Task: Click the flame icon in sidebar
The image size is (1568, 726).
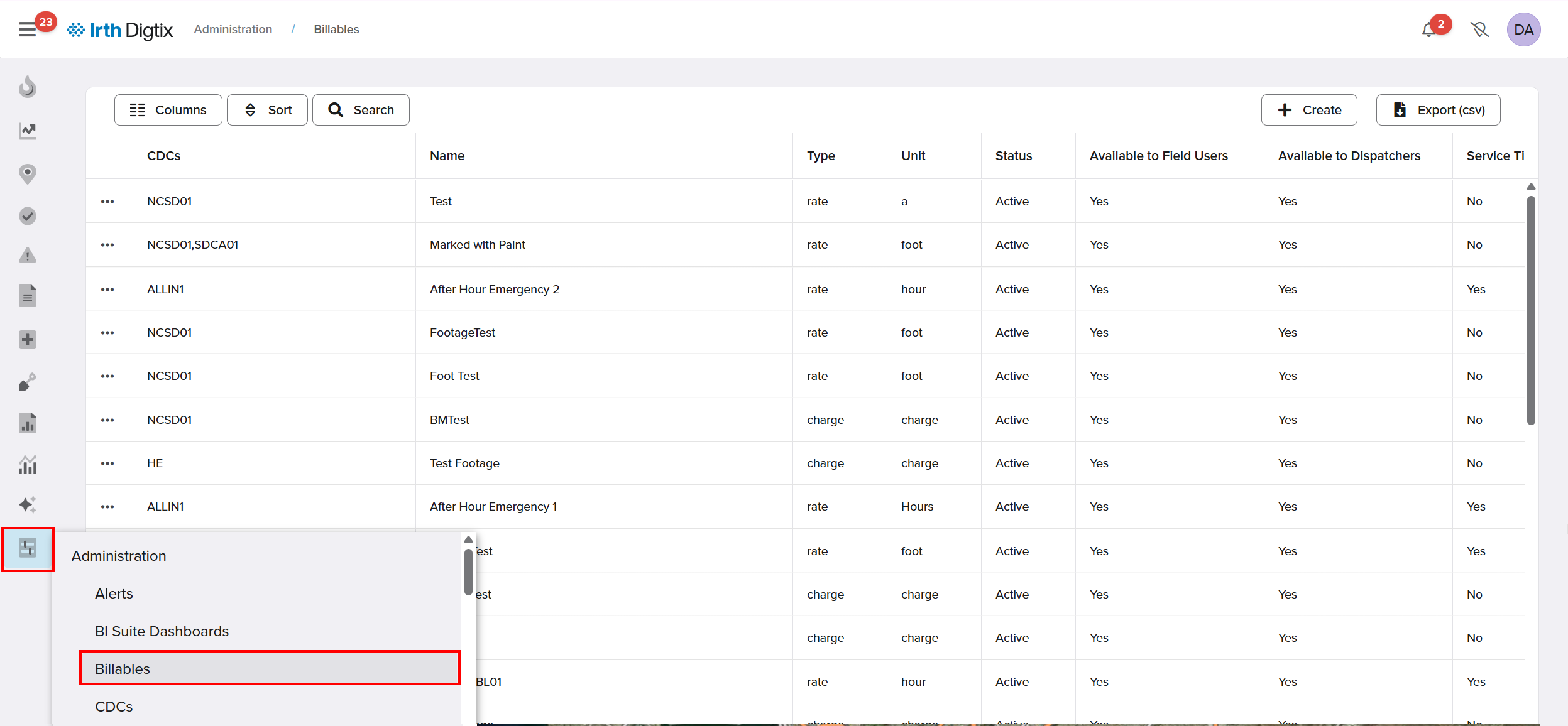Action: click(28, 87)
